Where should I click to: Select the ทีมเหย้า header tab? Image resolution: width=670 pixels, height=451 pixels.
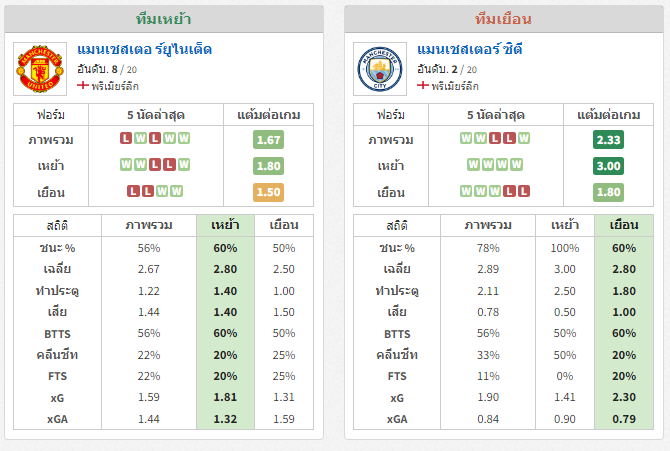pos(164,19)
